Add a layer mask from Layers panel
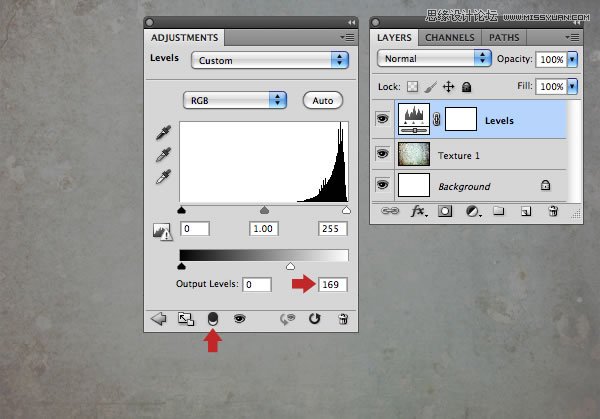Image resolution: width=600 pixels, height=419 pixels. [444, 212]
